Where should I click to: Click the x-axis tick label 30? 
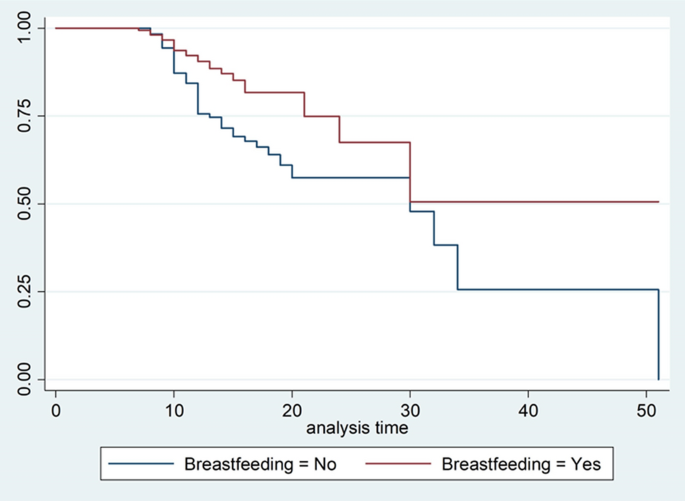[410, 409]
